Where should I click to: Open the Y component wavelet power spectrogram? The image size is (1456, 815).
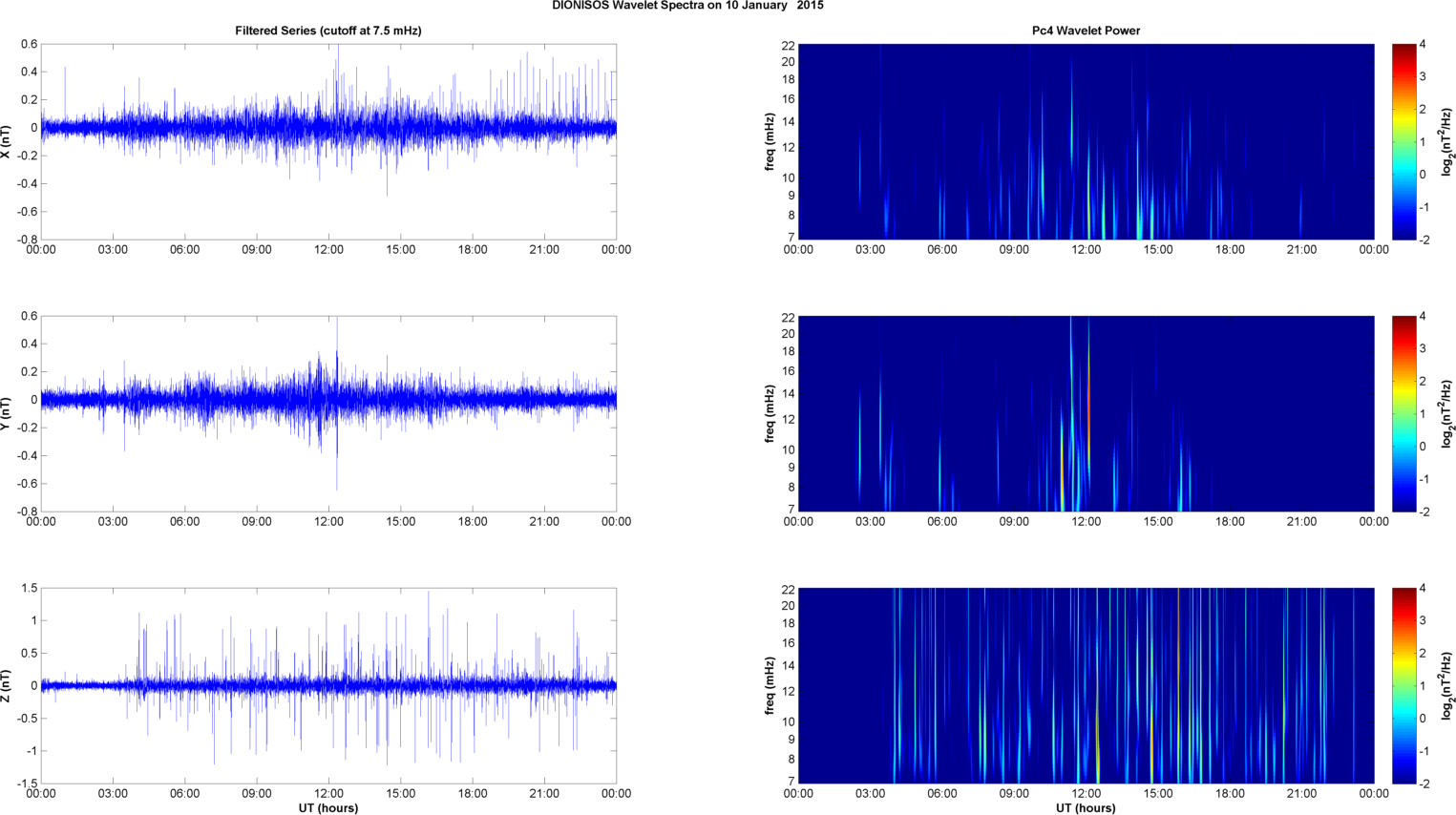click(x=1086, y=413)
